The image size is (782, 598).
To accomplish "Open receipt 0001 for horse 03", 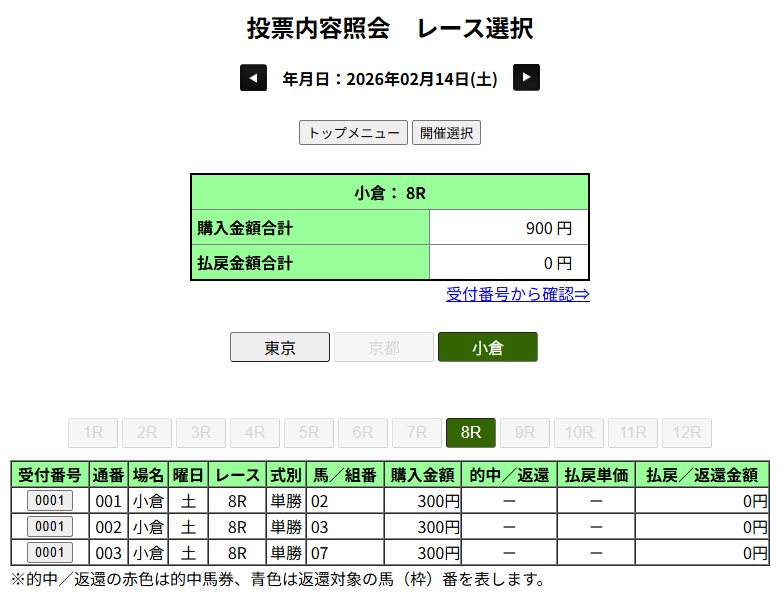I will coord(50,527).
